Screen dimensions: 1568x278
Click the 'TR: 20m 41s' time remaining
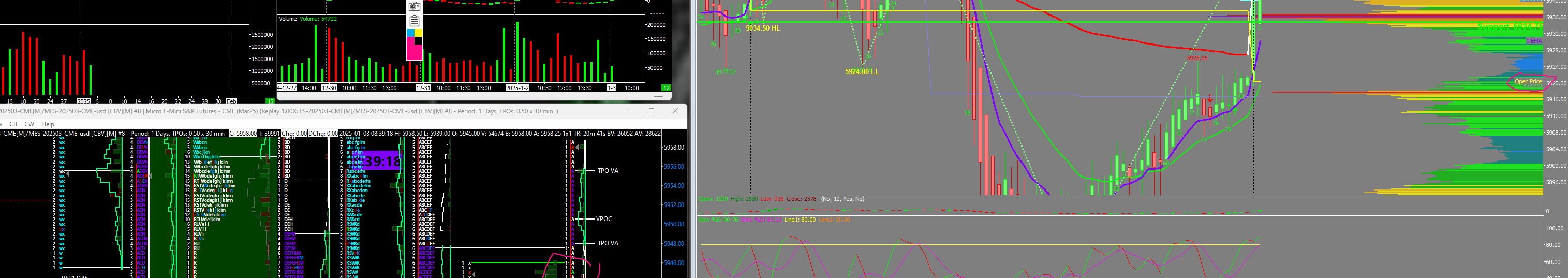tap(590, 133)
